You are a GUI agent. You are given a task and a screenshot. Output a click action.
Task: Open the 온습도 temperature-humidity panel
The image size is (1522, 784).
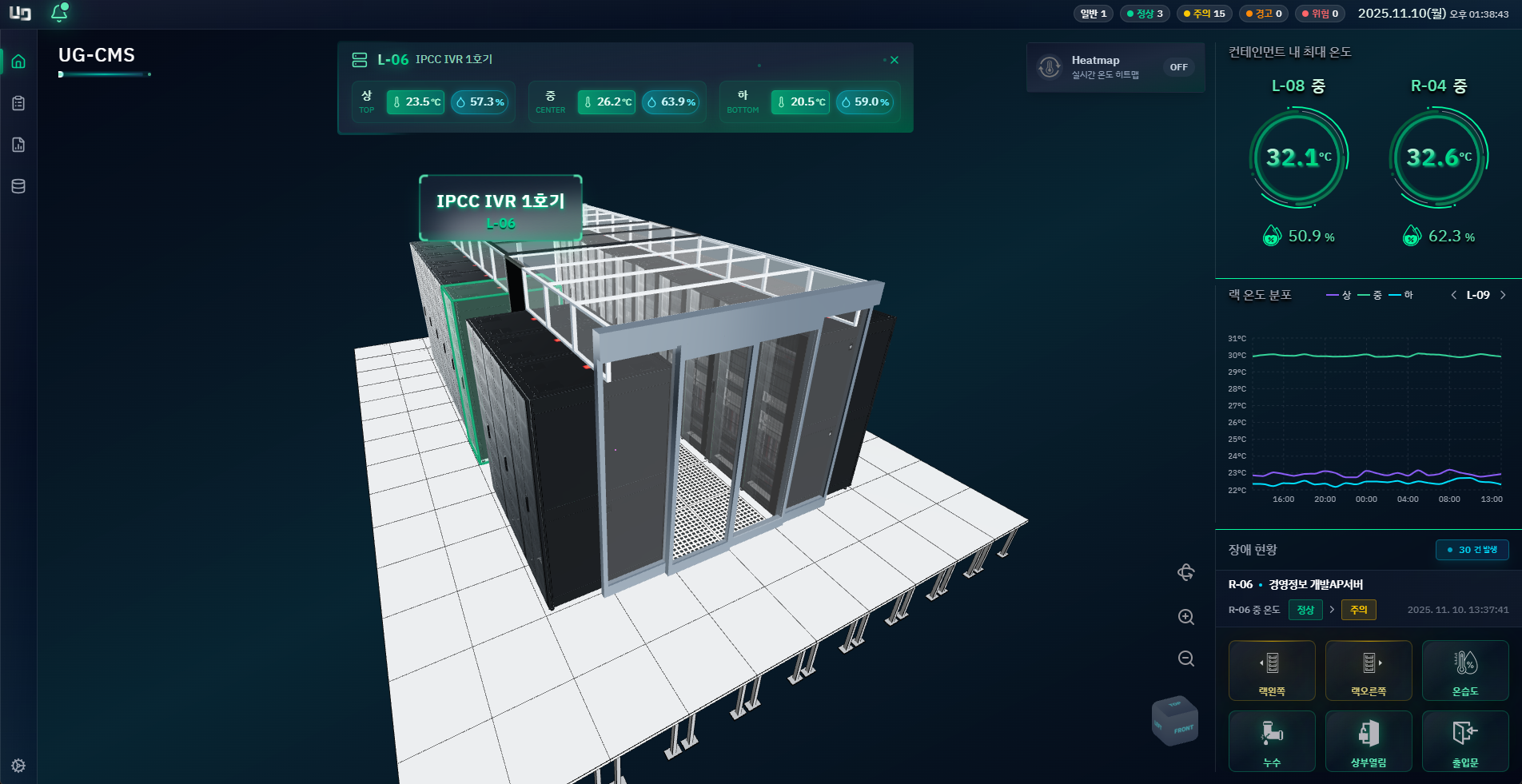[x=1464, y=670]
